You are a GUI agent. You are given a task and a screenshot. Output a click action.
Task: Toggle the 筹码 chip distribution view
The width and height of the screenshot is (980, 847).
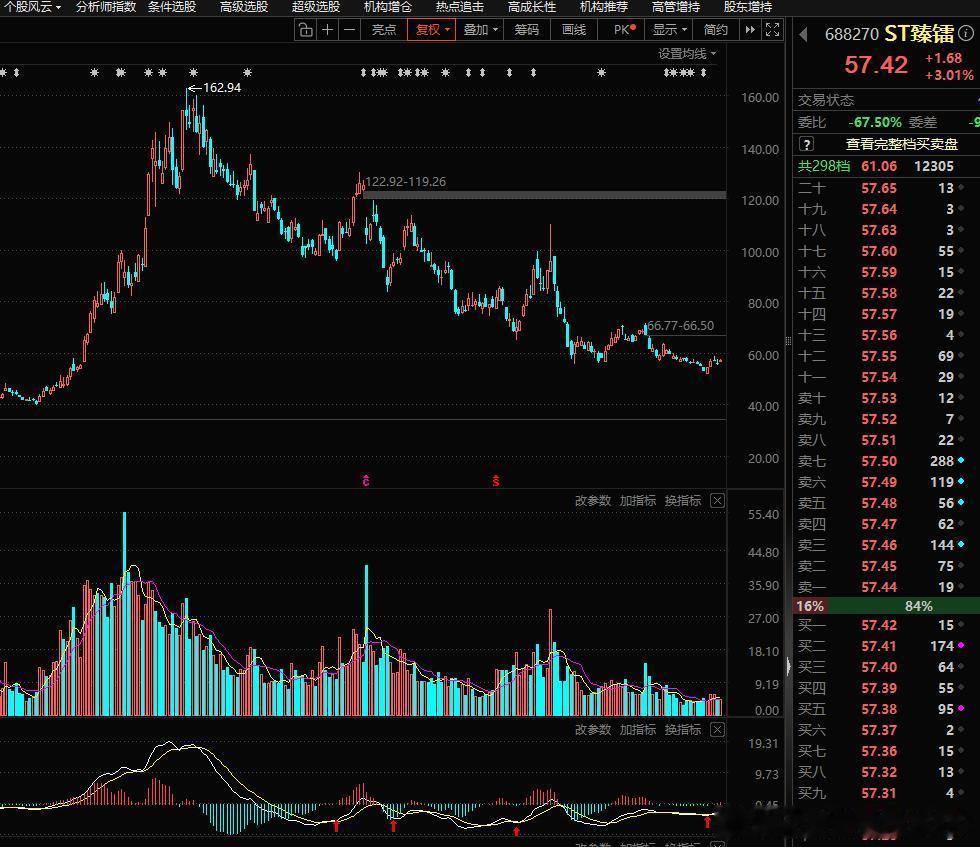[x=526, y=29]
